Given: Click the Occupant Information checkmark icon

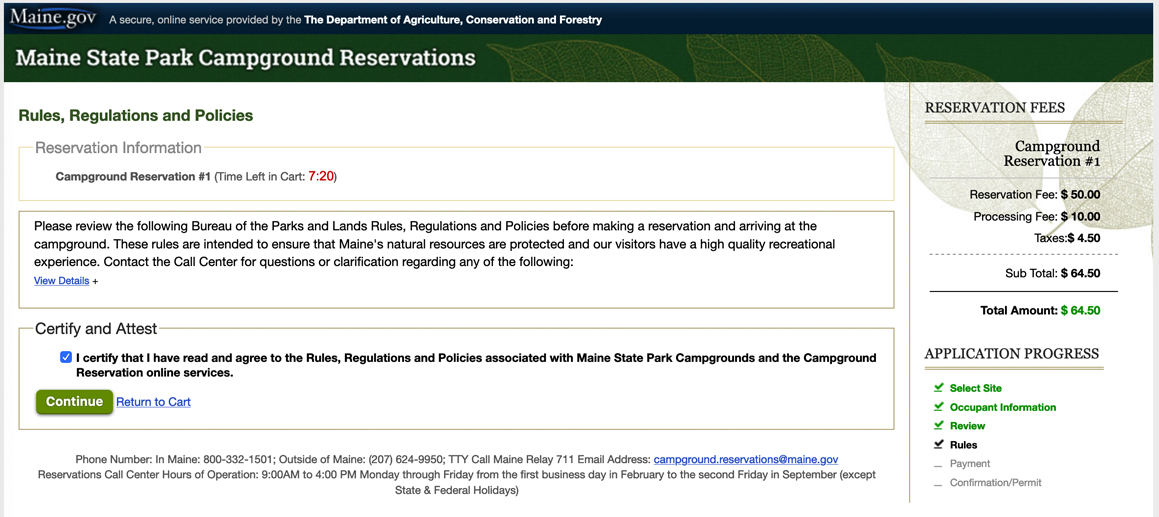Looking at the screenshot, I should pos(939,407).
